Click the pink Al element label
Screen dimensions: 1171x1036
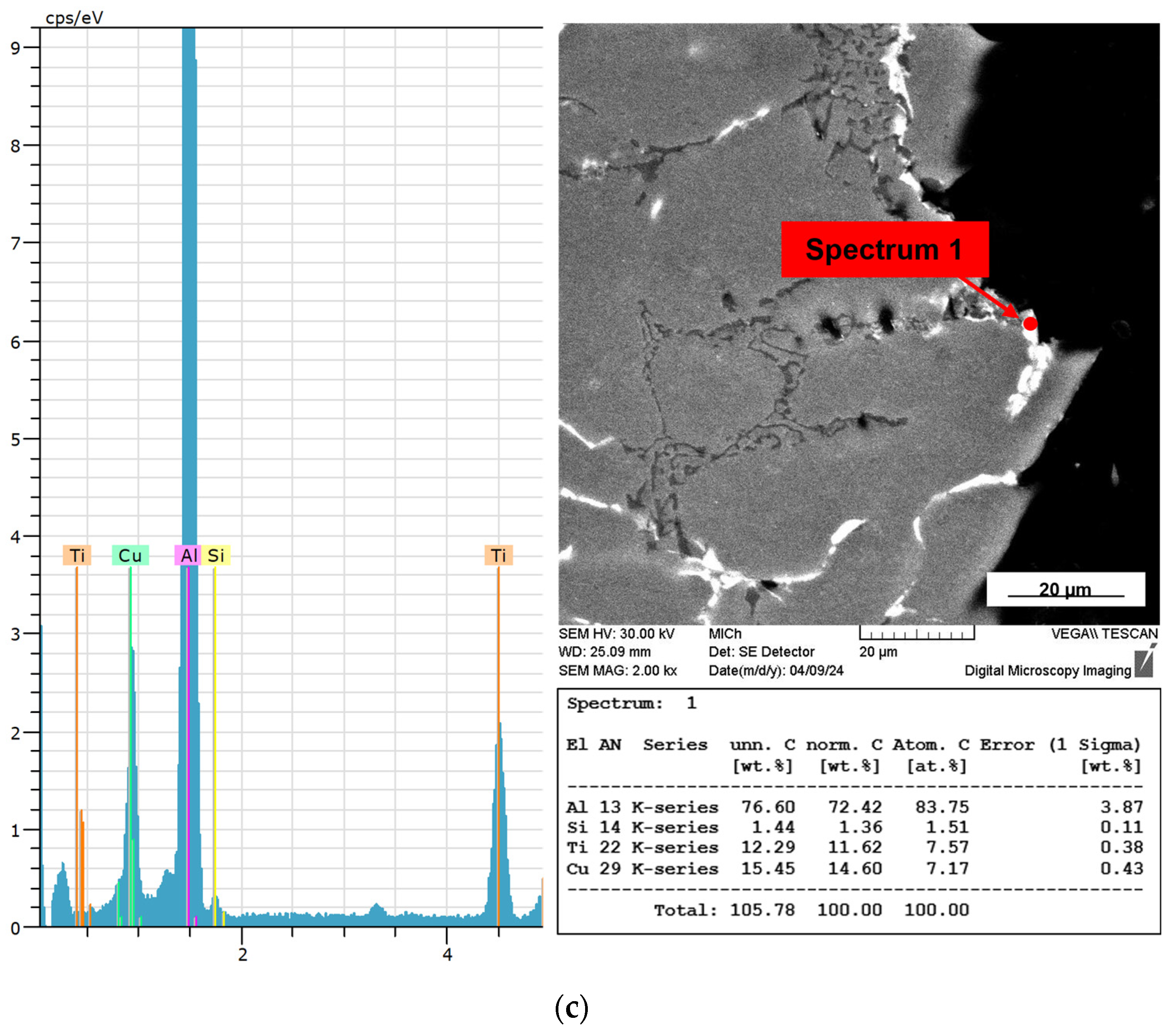click(188, 555)
